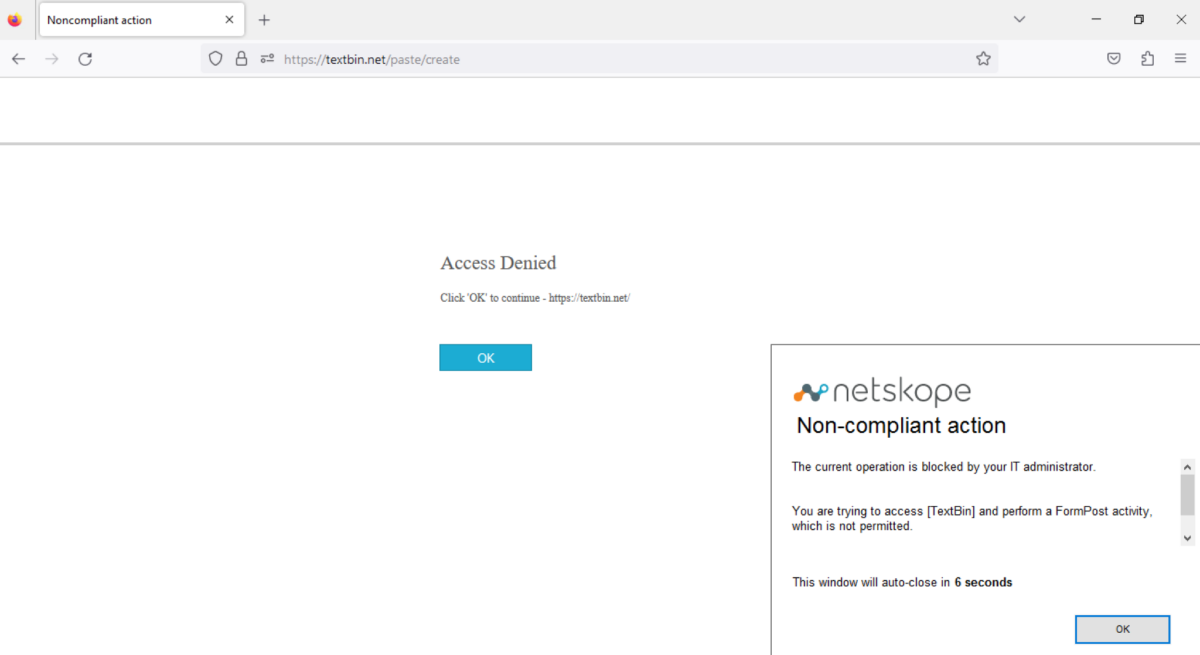Screen dimensions: 1200x655
Task: Close the Noncompliant action tab
Action: (229, 19)
